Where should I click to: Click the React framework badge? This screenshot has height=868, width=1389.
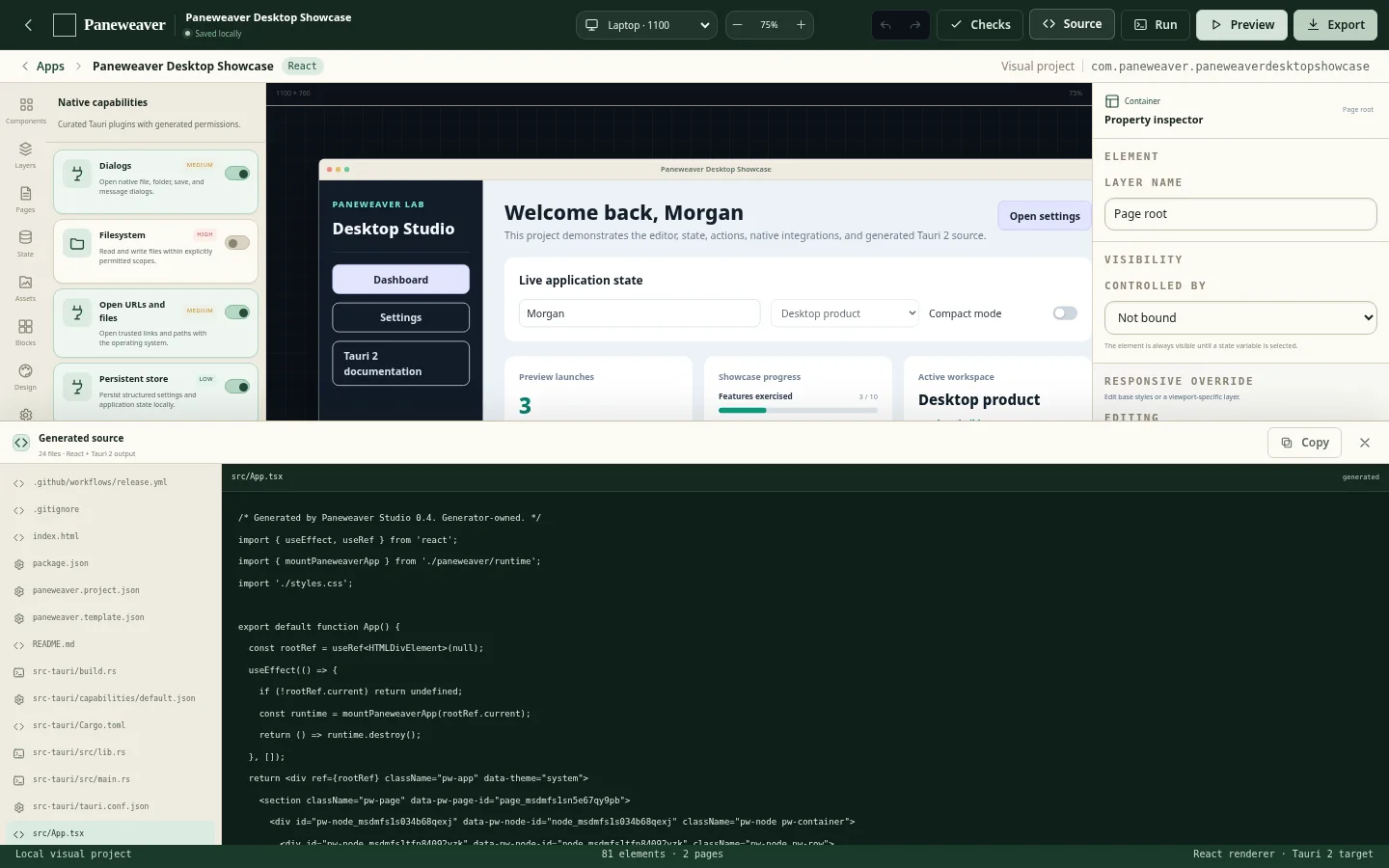pyautogui.click(x=302, y=67)
